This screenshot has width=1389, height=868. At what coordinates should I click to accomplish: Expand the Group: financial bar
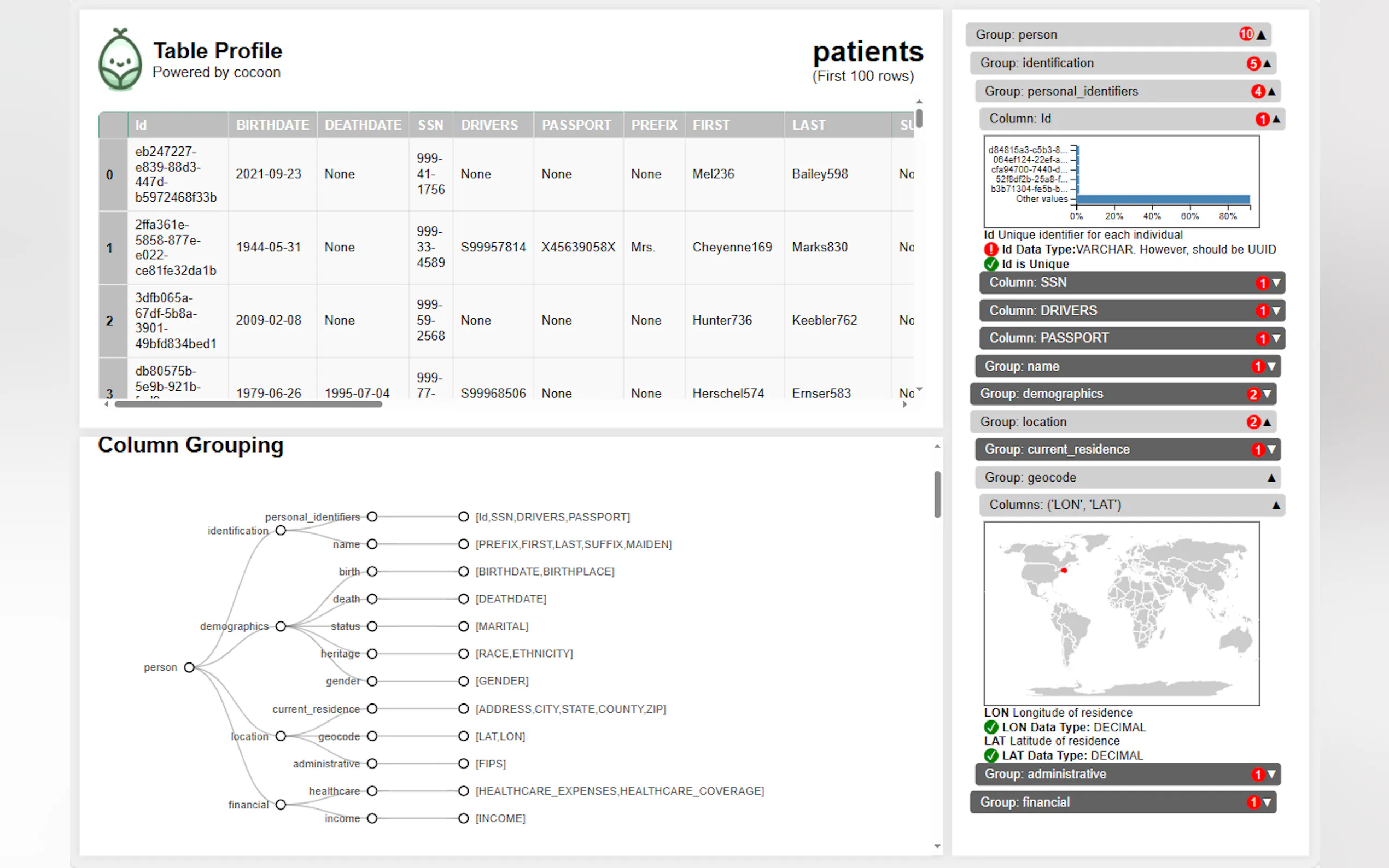point(1123,802)
